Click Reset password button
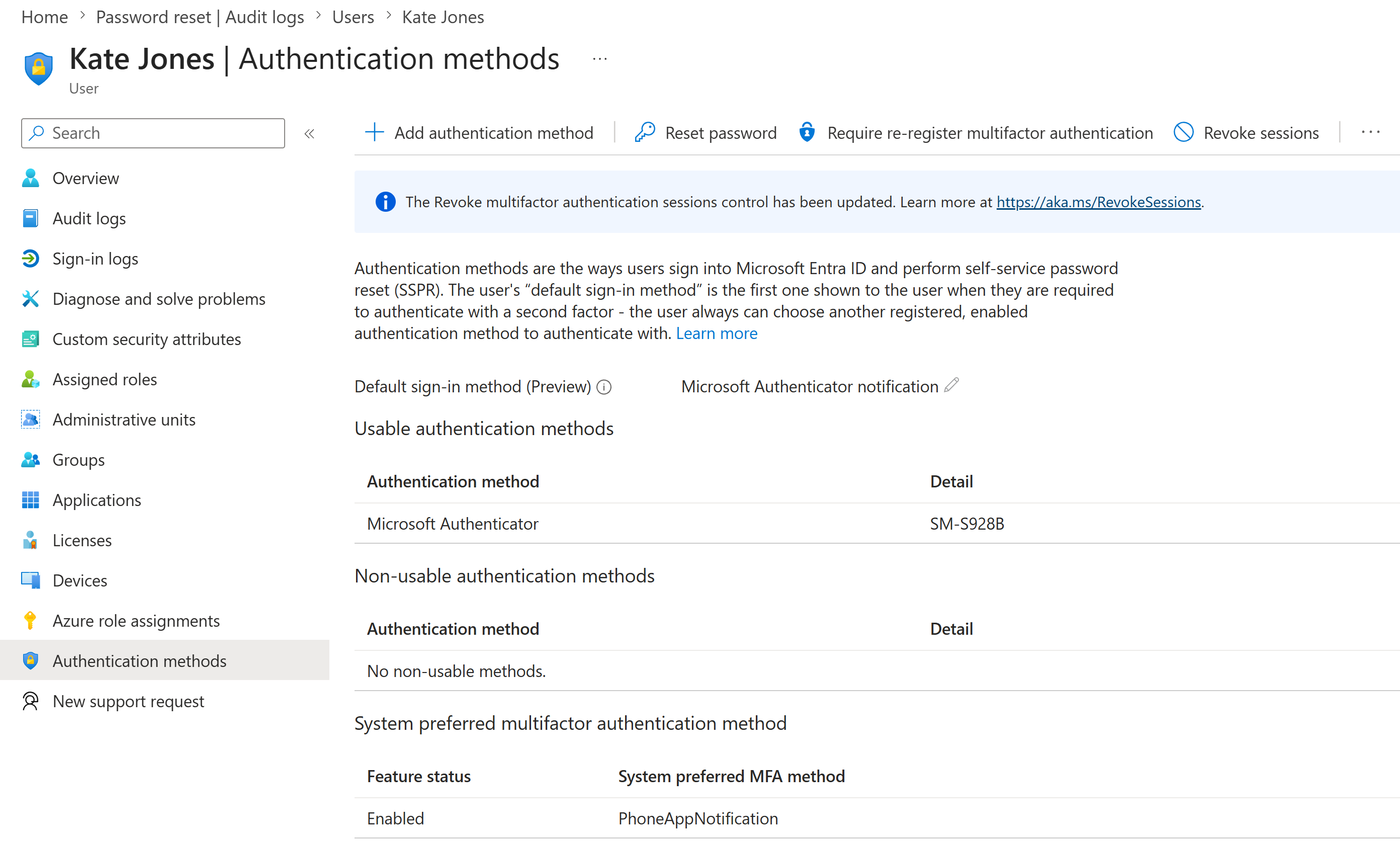 point(706,133)
